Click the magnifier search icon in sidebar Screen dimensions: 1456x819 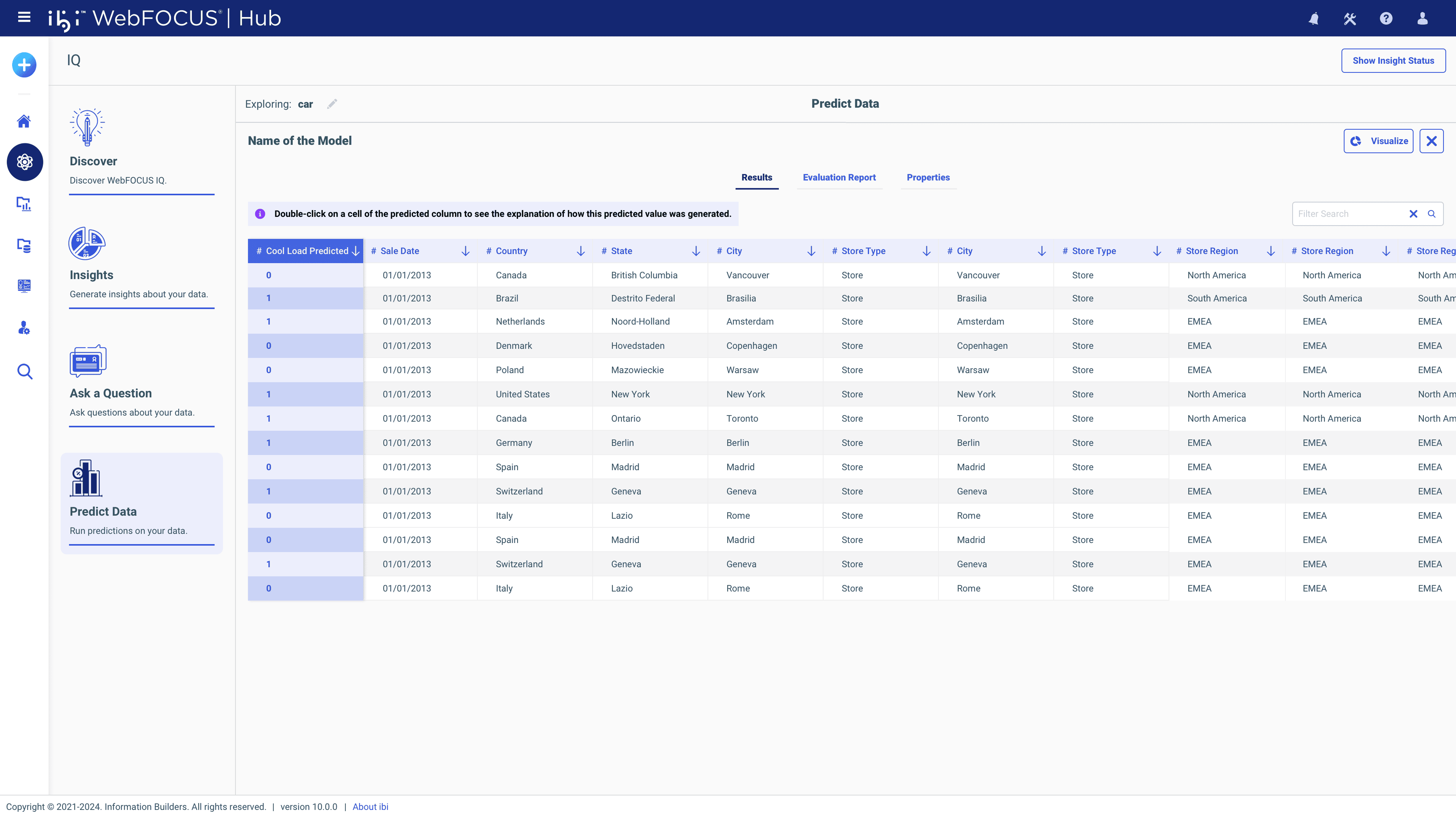24,371
